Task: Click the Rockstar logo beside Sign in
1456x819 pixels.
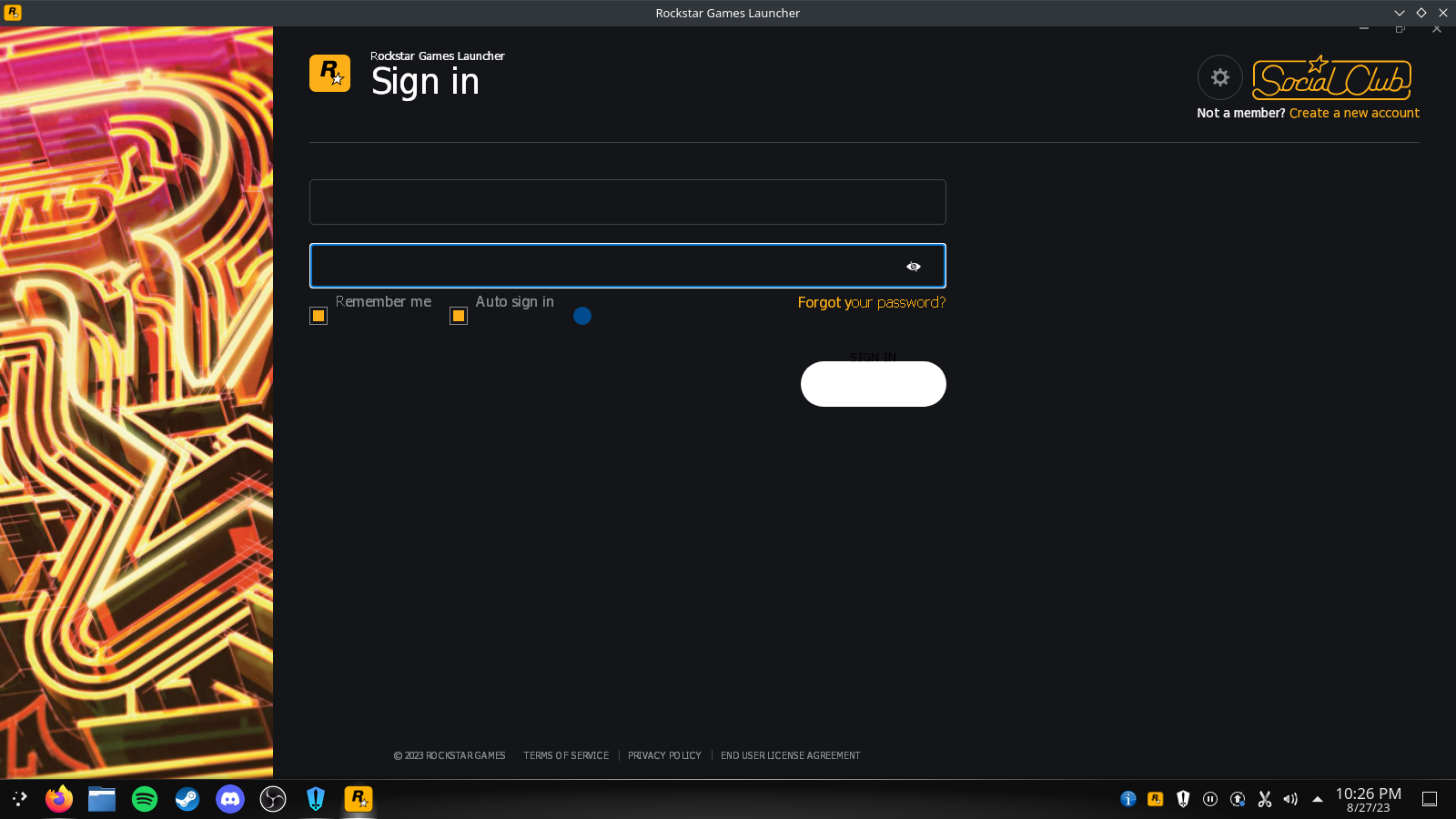Action: coord(329,74)
